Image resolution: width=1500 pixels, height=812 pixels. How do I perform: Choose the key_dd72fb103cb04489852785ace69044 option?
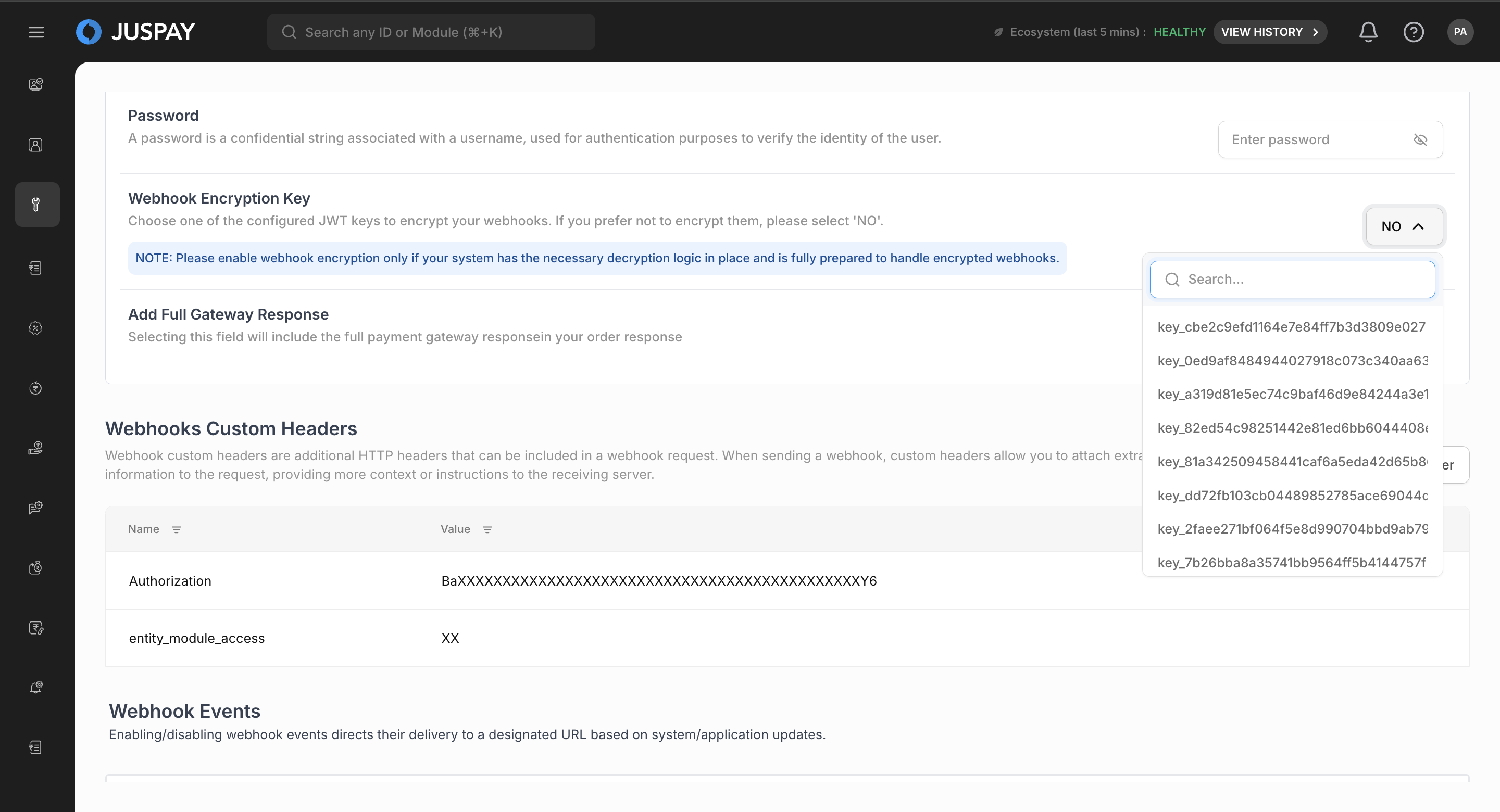click(x=1291, y=496)
